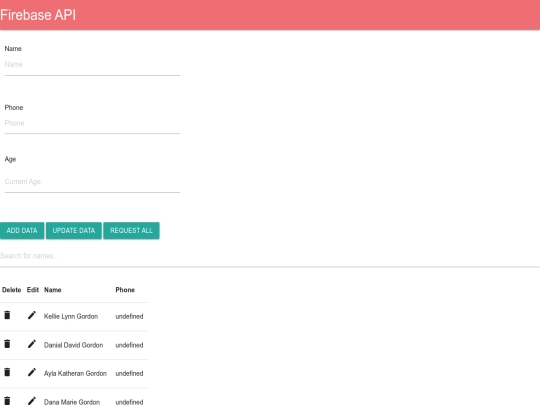Click the Delete column header
This screenshot has height=405, width=540.
point(11,290)
